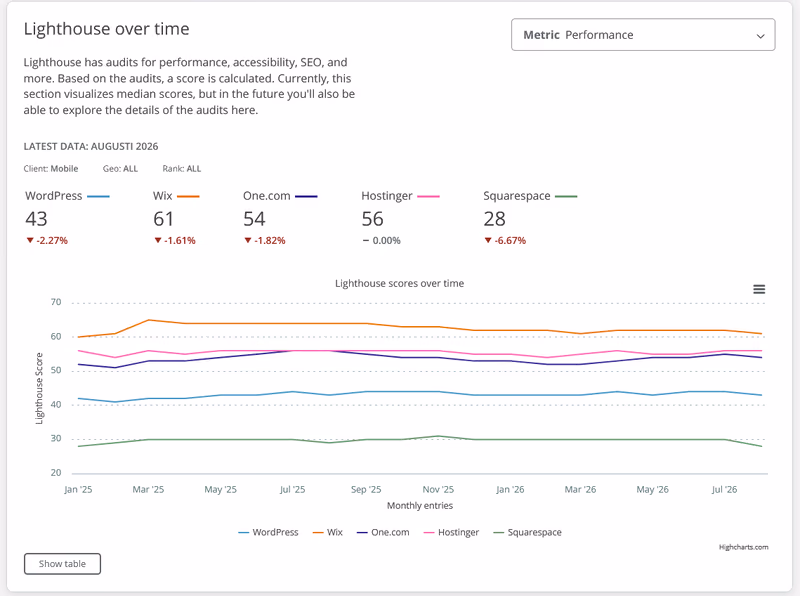The width and height of the screenshot is (800, 596).
Task: Click the Show table button
Action: tap(62, 563)
